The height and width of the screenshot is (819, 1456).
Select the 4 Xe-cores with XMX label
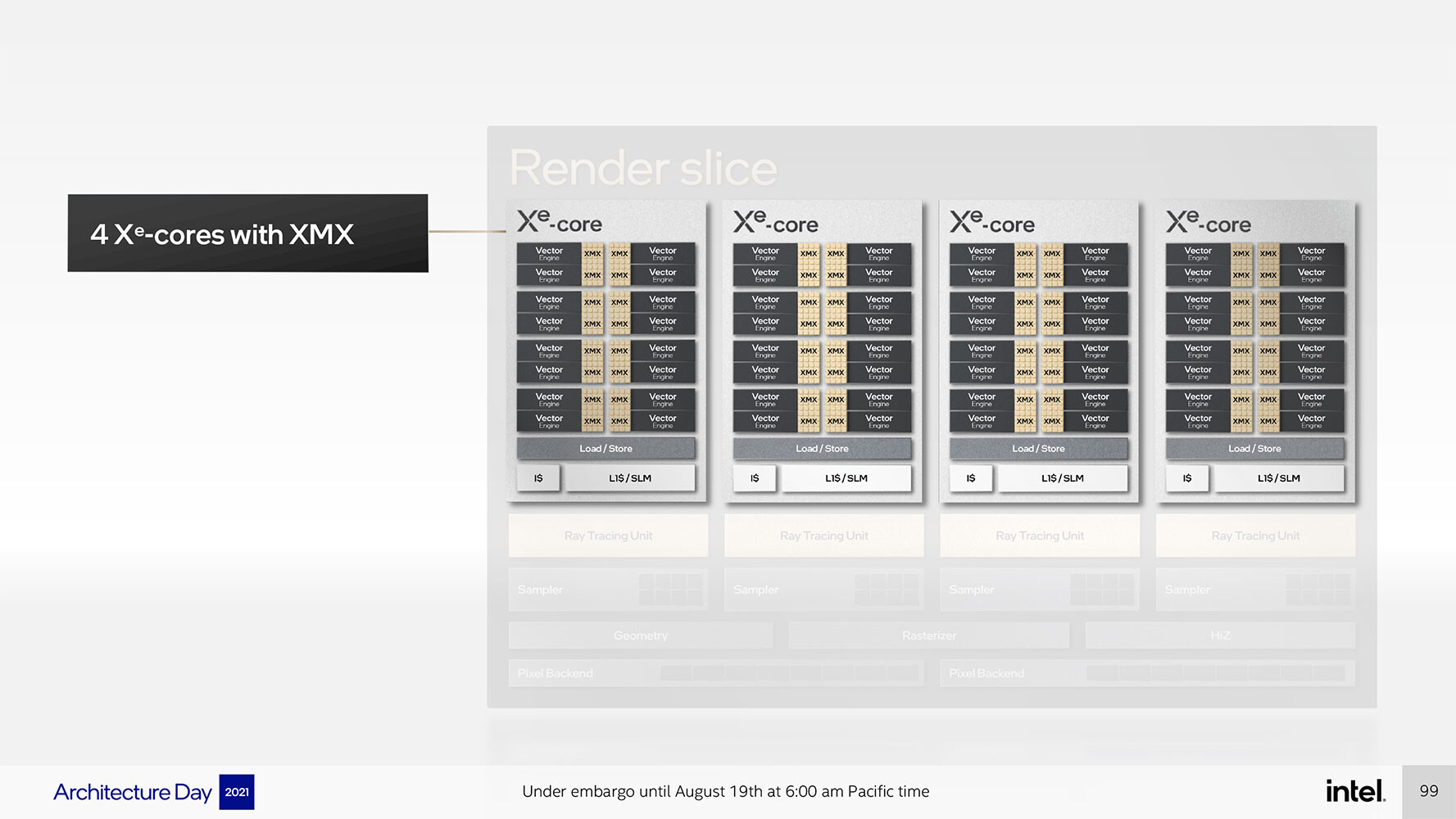(x=247, y=233)
